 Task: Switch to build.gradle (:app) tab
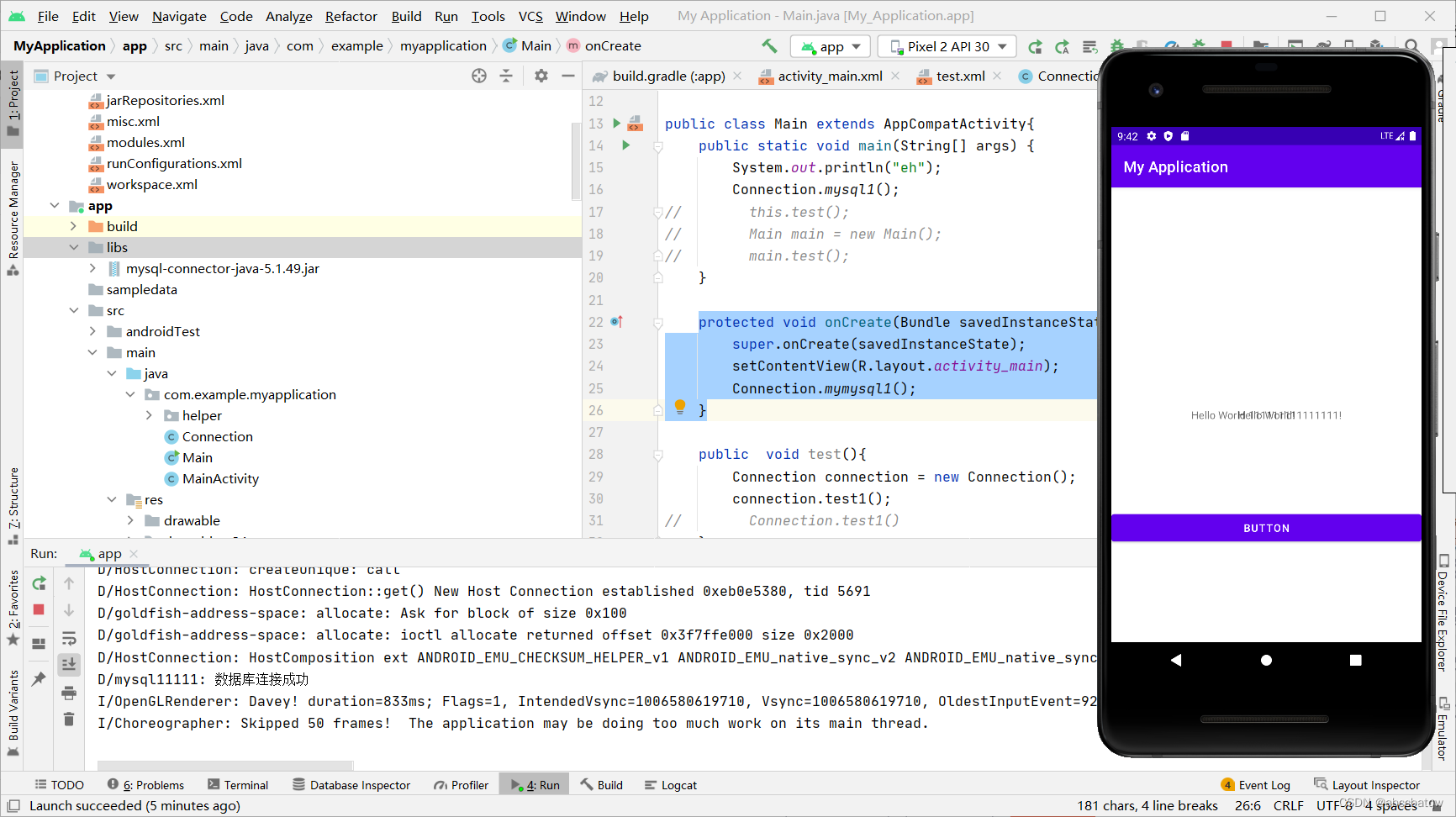[x=668, y=76]
